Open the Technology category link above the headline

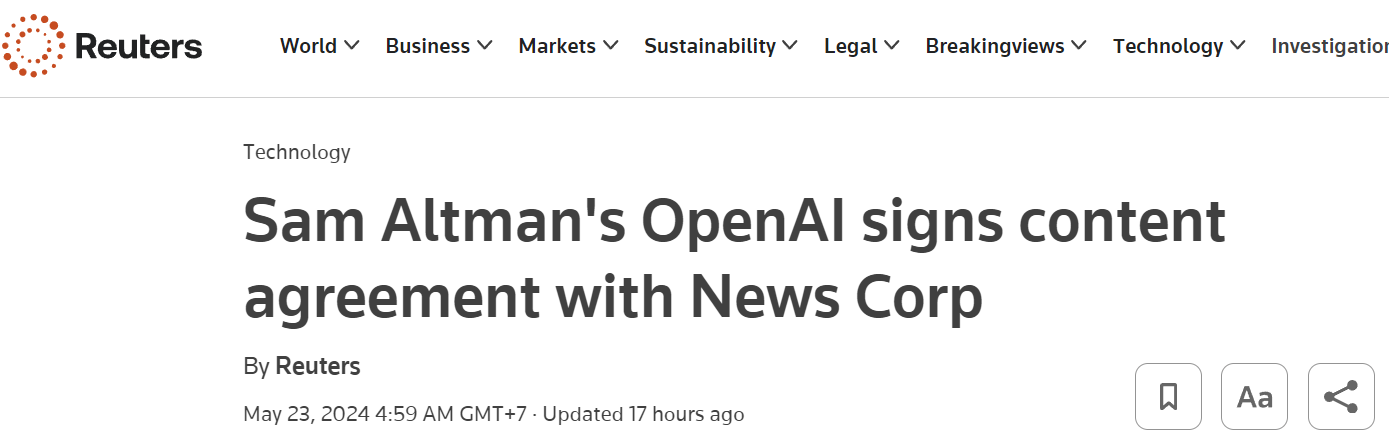(297, 152)
